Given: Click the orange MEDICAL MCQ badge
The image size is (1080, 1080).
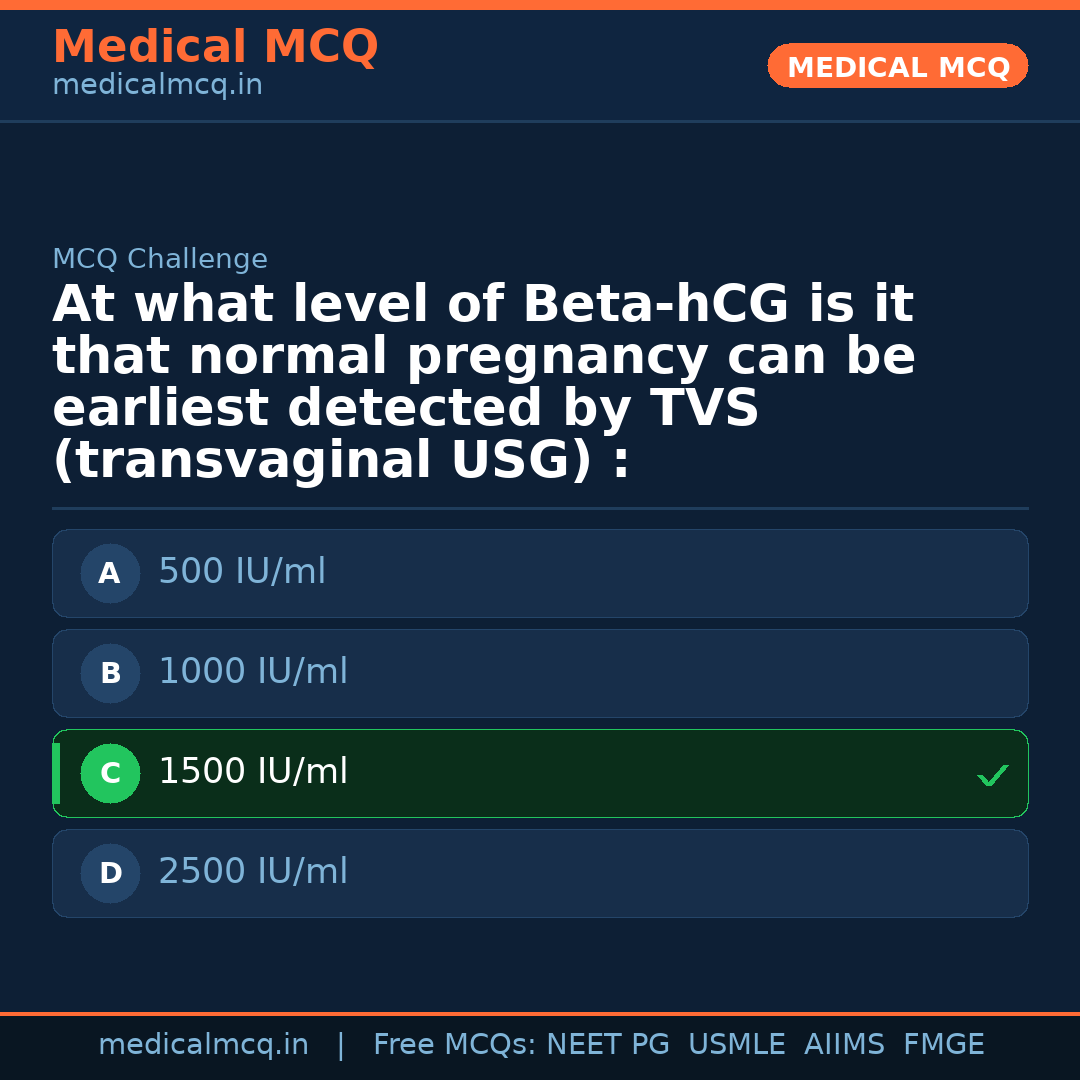Looking at the screenshot, I should pos(897,67).
